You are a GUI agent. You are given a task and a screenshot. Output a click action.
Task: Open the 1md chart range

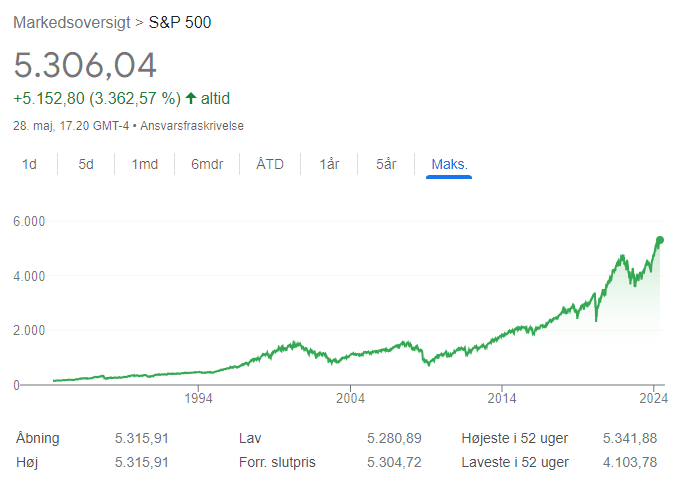point(144,164)
